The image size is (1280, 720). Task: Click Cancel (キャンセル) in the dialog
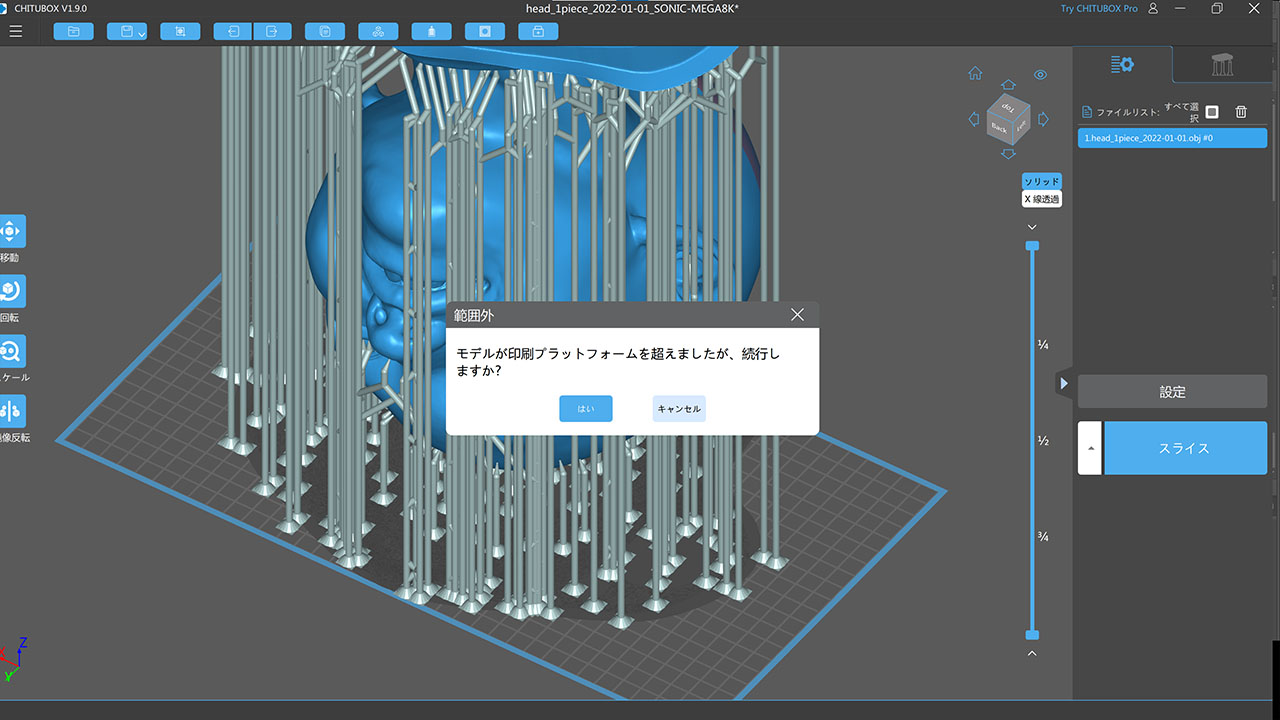tap(679, 409)
